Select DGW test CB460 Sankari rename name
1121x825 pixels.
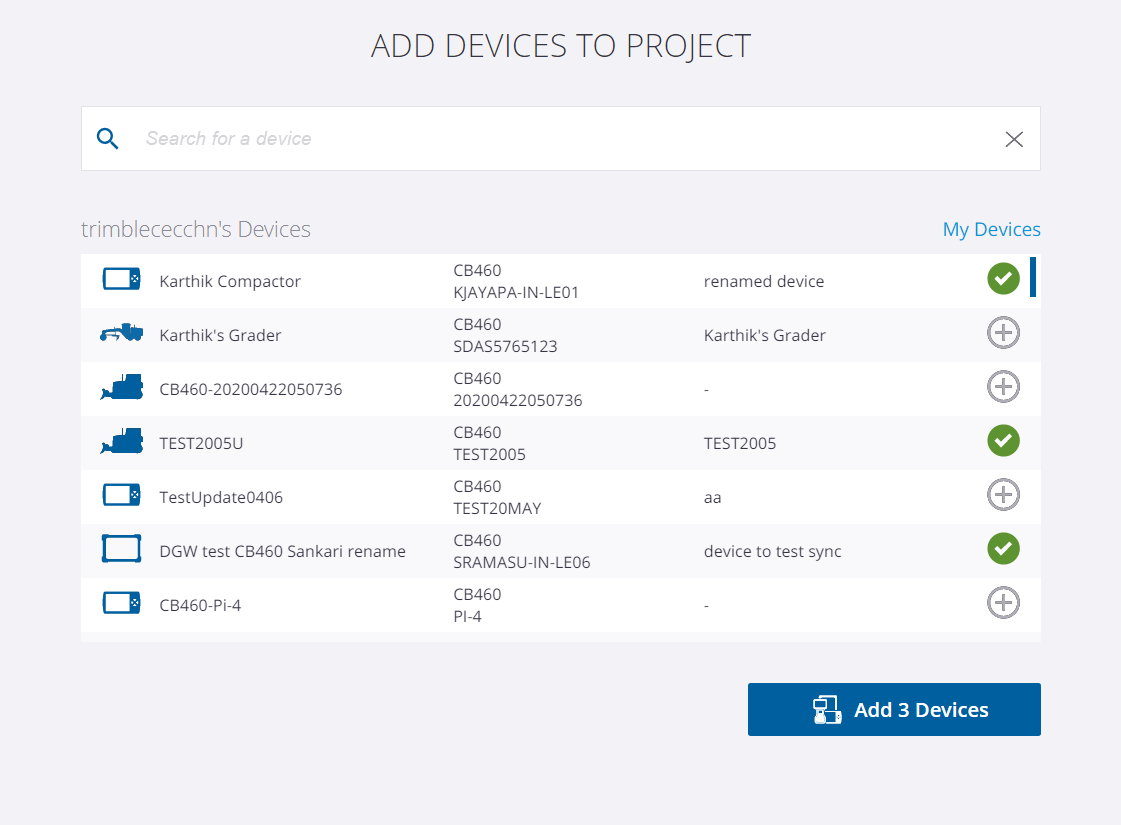(282, 551)
